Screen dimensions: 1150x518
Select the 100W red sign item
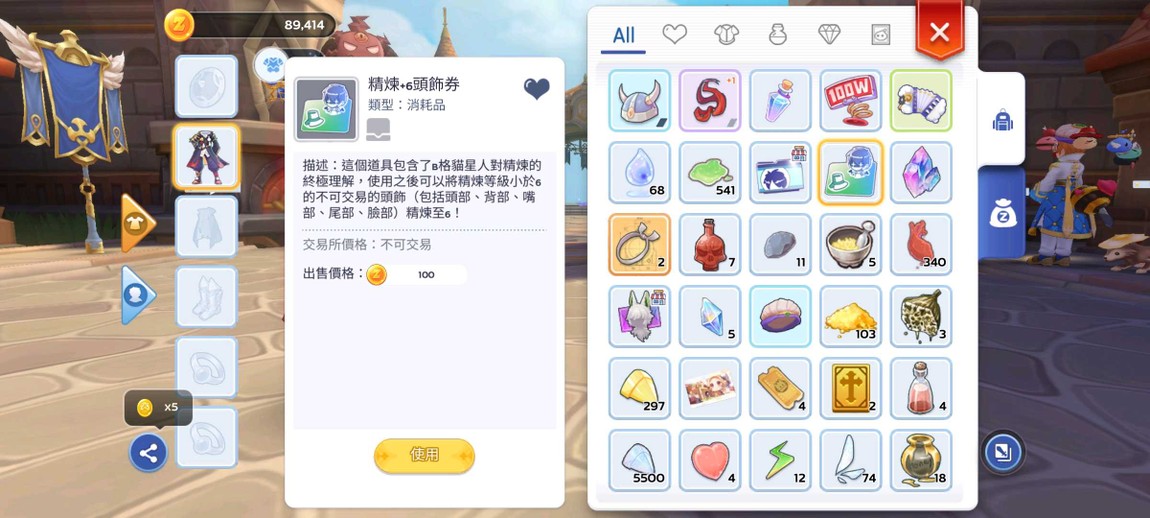(x=851, y=101)
